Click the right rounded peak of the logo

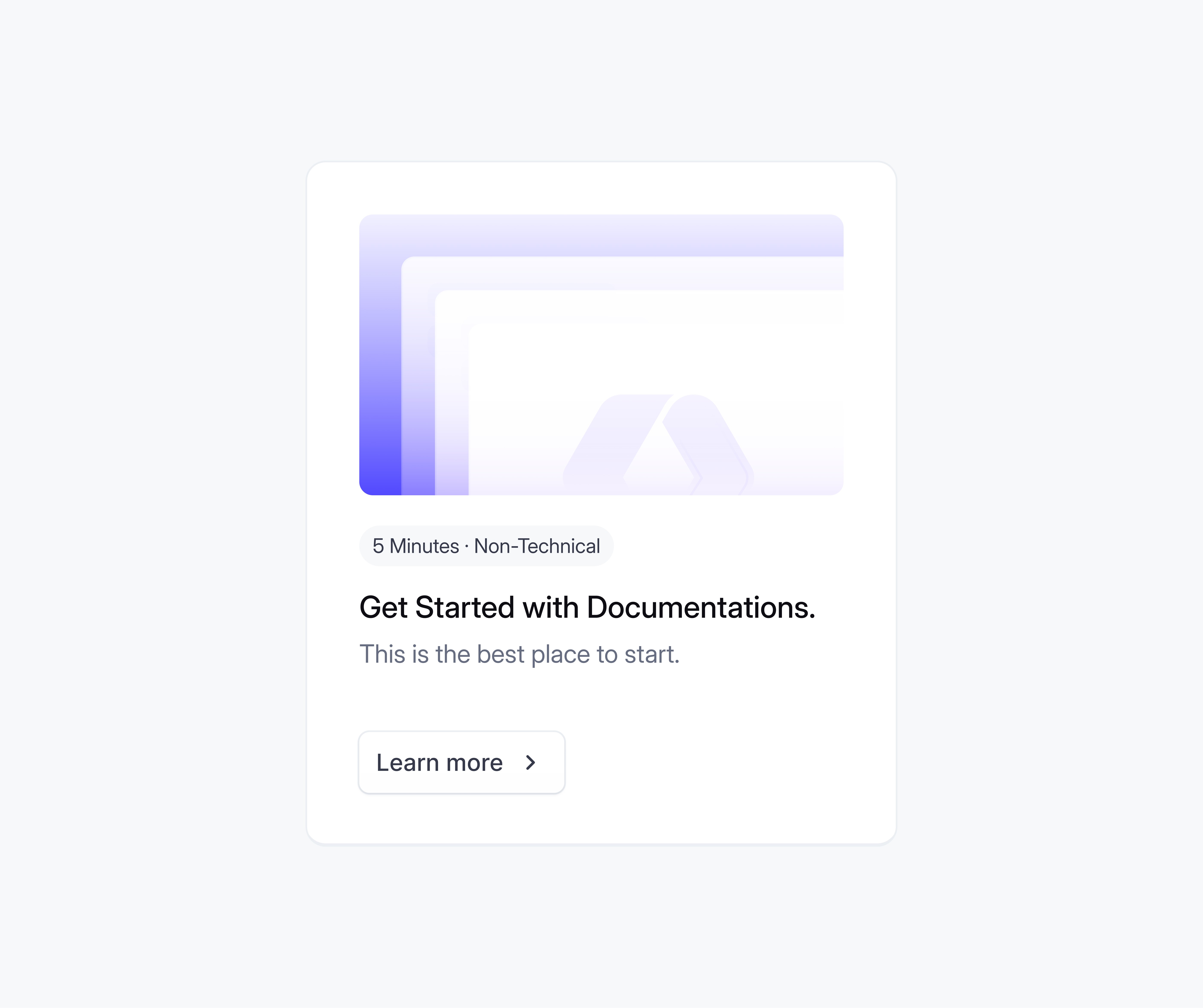pos(707,444)
